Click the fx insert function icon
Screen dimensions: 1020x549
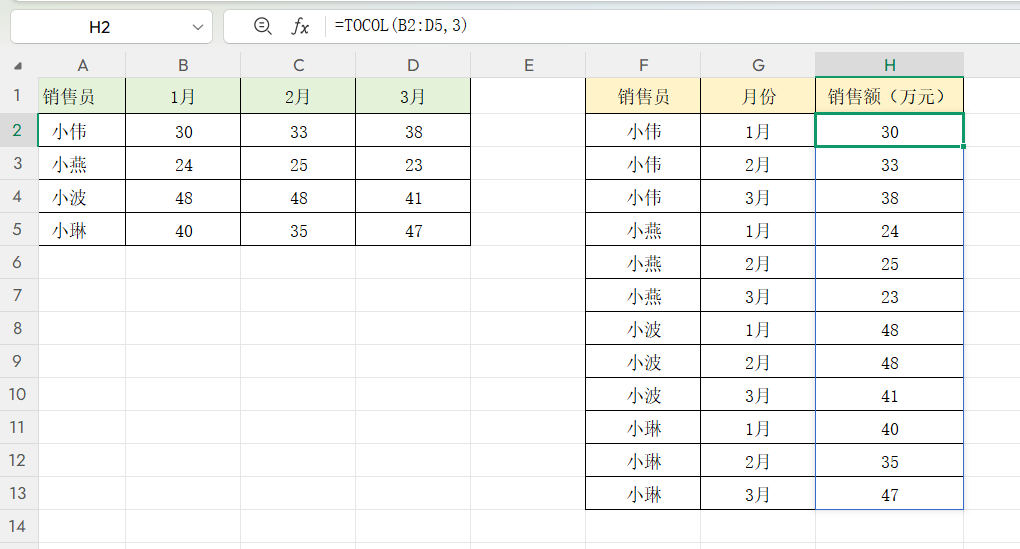[x=300, y=27]
